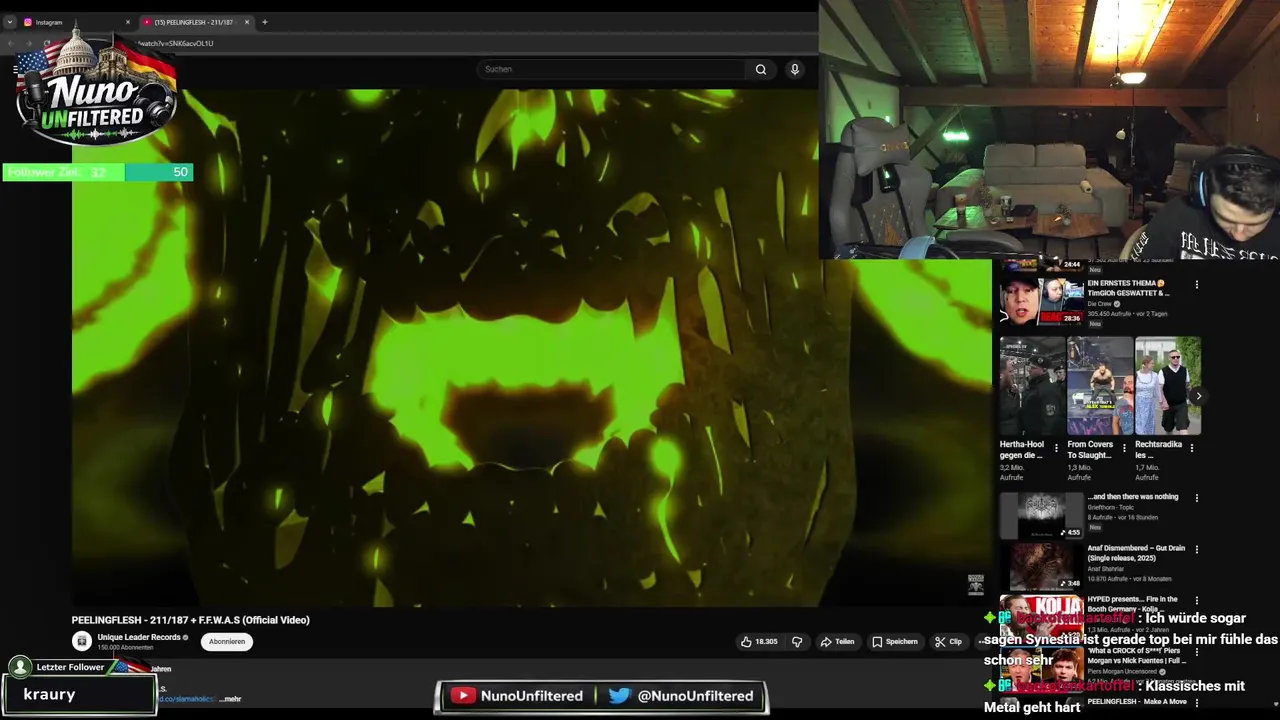Open Hertha-Hool gegen die short thumbnail
The image size is (1280, 720).
(1032, 386)
